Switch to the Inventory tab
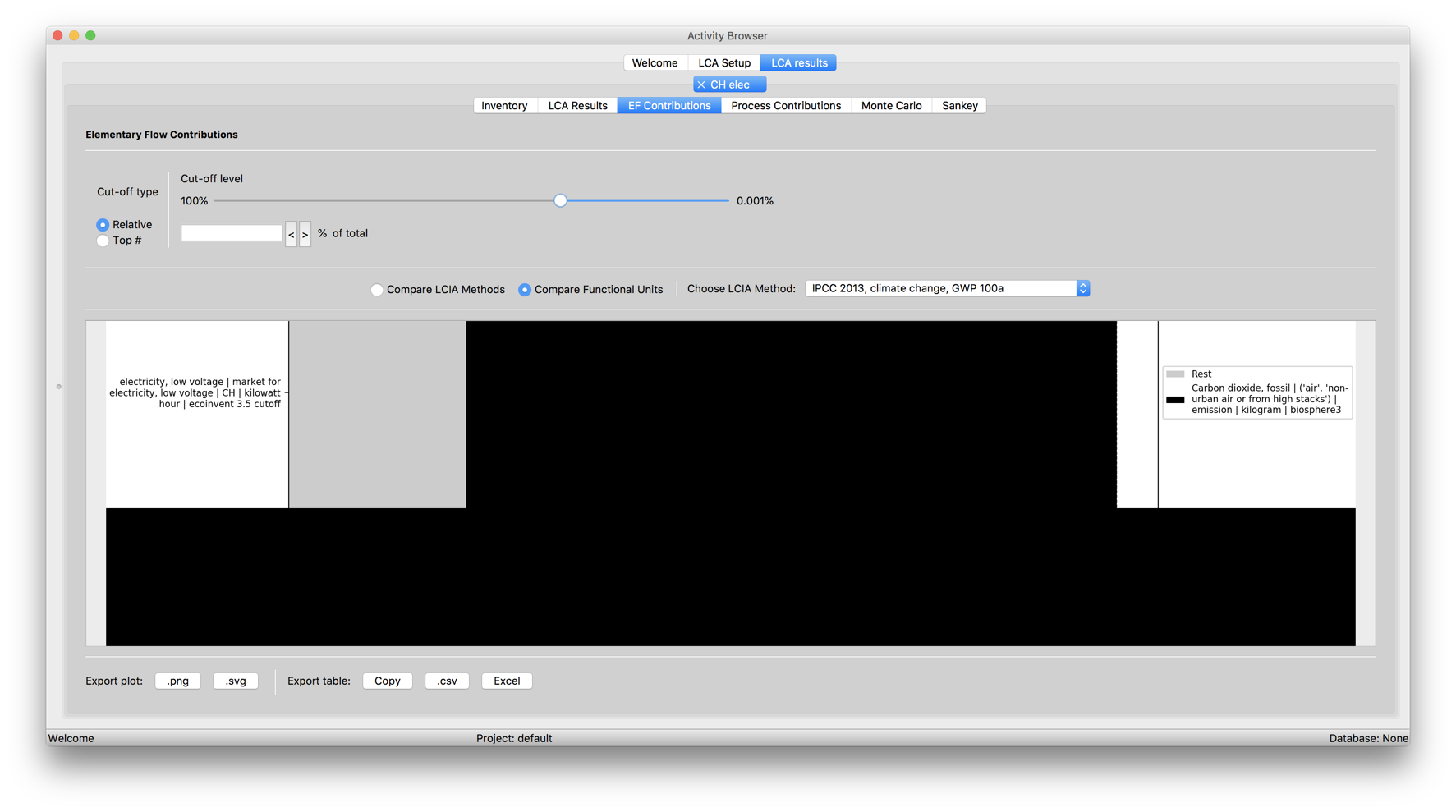This screenshot has height=812, width=1456. 504,105
